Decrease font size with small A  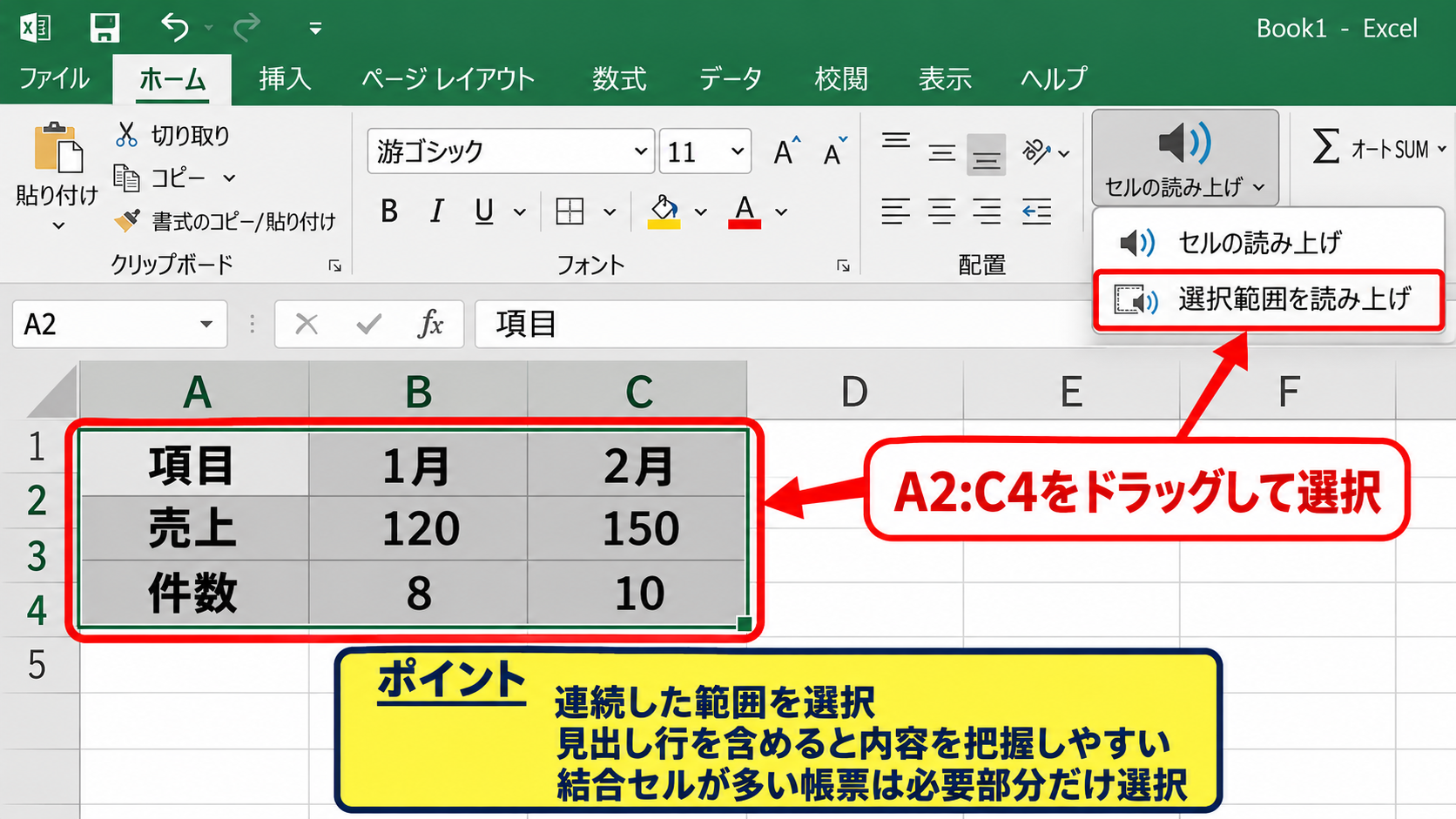(x=835, y=151)
